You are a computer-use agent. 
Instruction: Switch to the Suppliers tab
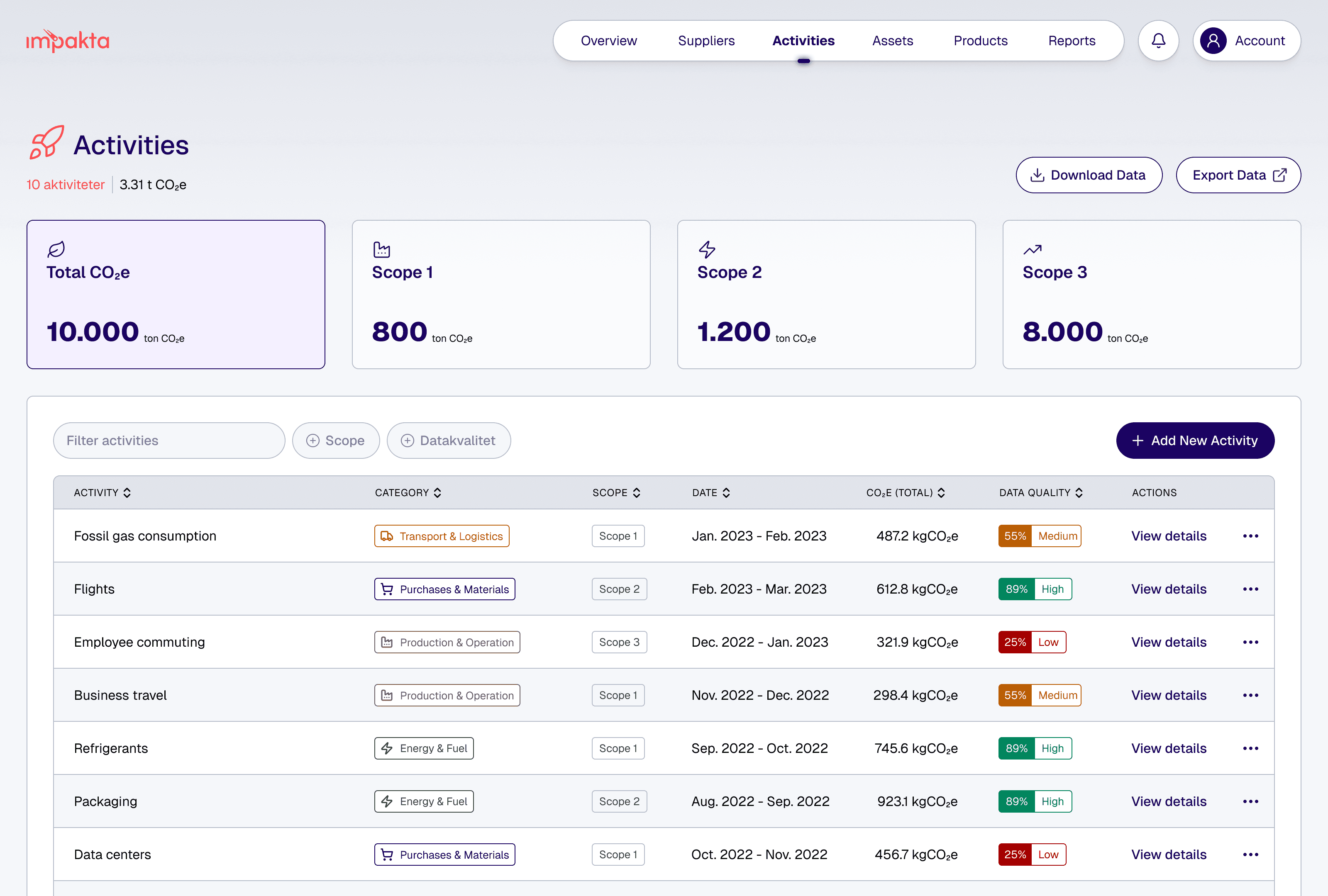[x=706, y=41]
